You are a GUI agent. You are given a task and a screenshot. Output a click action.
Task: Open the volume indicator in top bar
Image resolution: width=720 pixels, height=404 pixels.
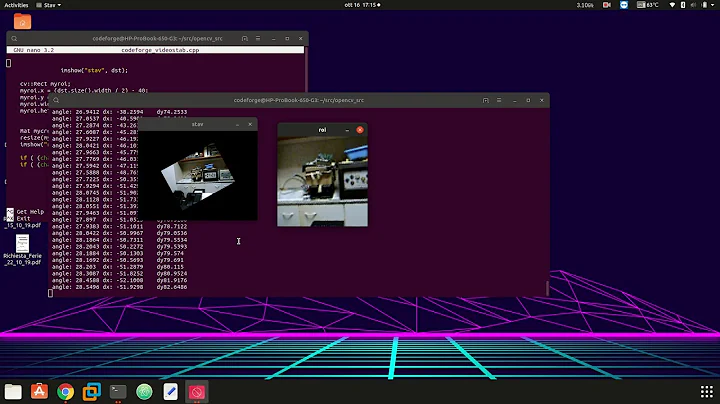(693, 5)
